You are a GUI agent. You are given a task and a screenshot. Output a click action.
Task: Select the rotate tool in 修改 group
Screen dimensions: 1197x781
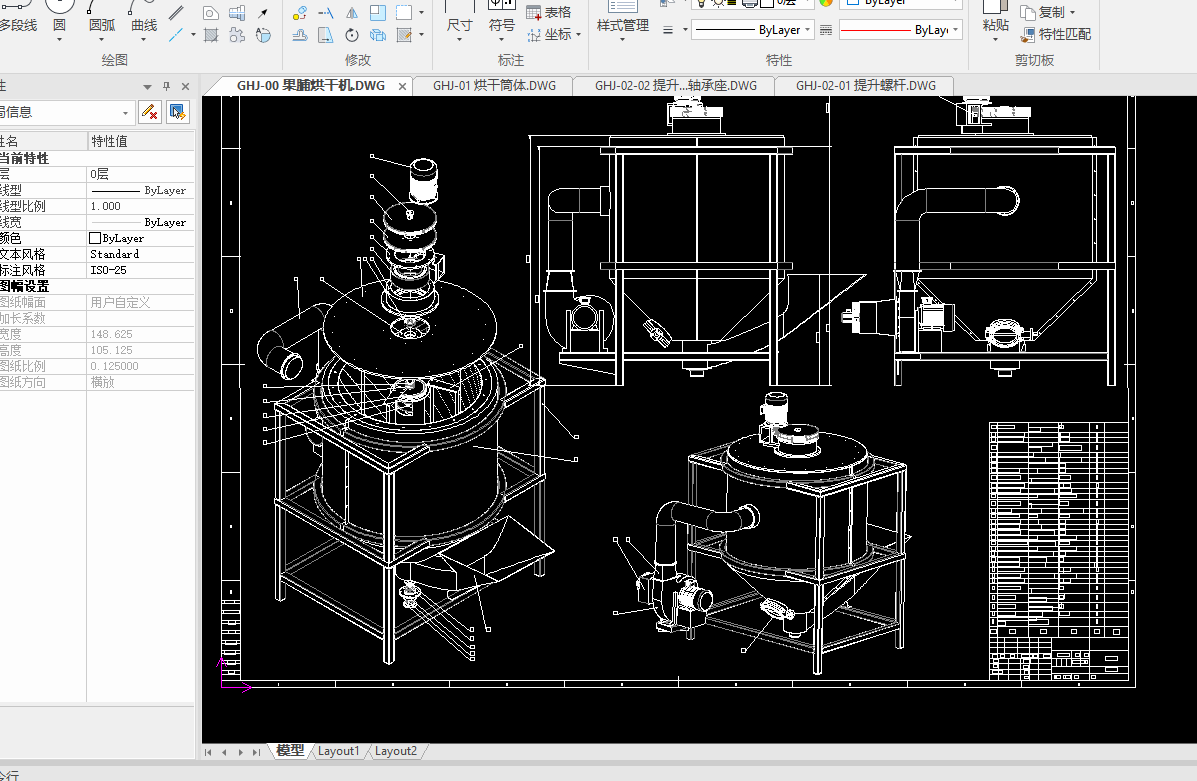[352, 36]
